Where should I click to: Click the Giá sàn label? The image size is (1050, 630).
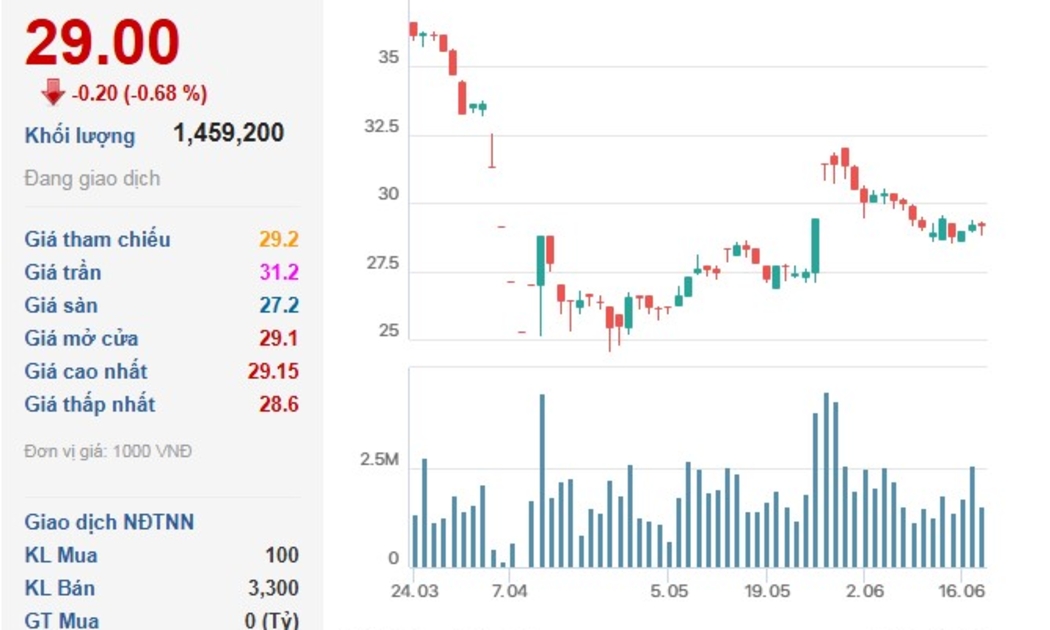[61, 305]
